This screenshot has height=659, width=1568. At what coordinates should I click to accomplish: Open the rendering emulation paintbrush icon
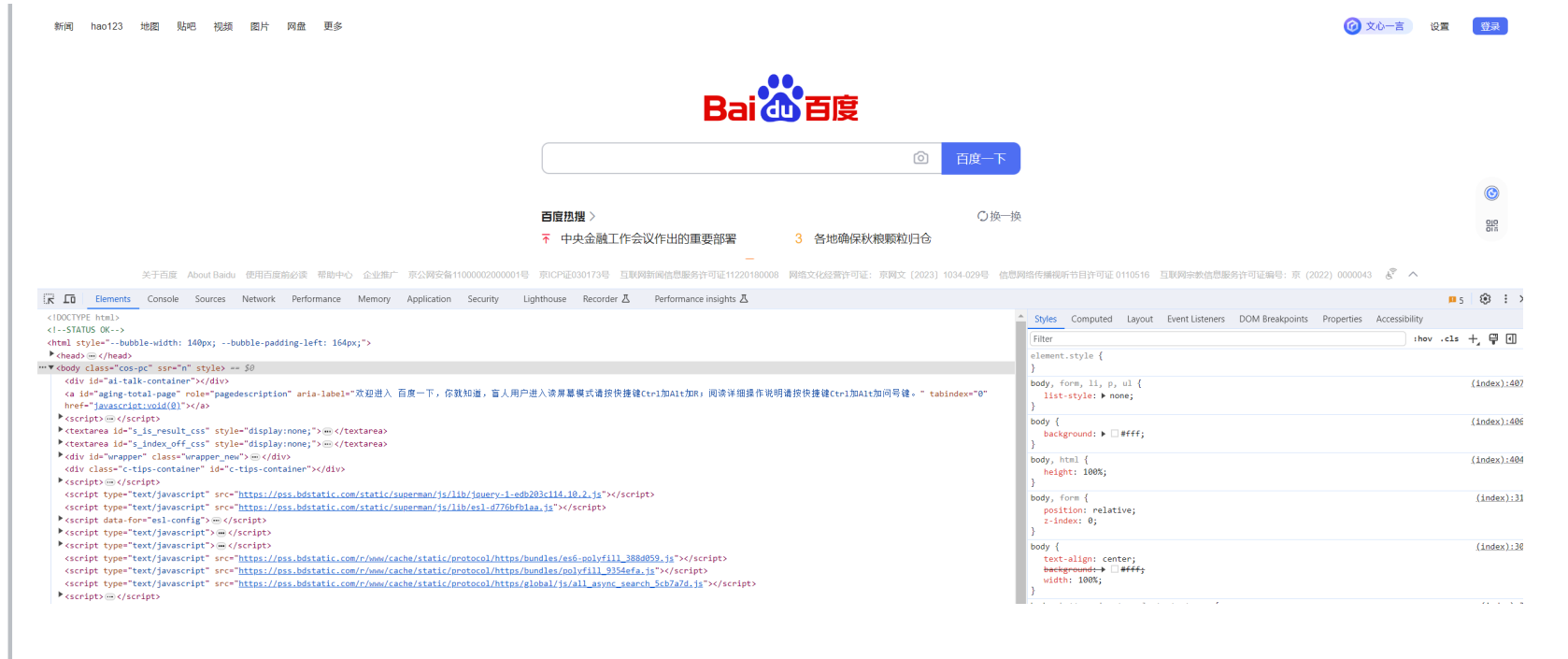[1493, 339]
